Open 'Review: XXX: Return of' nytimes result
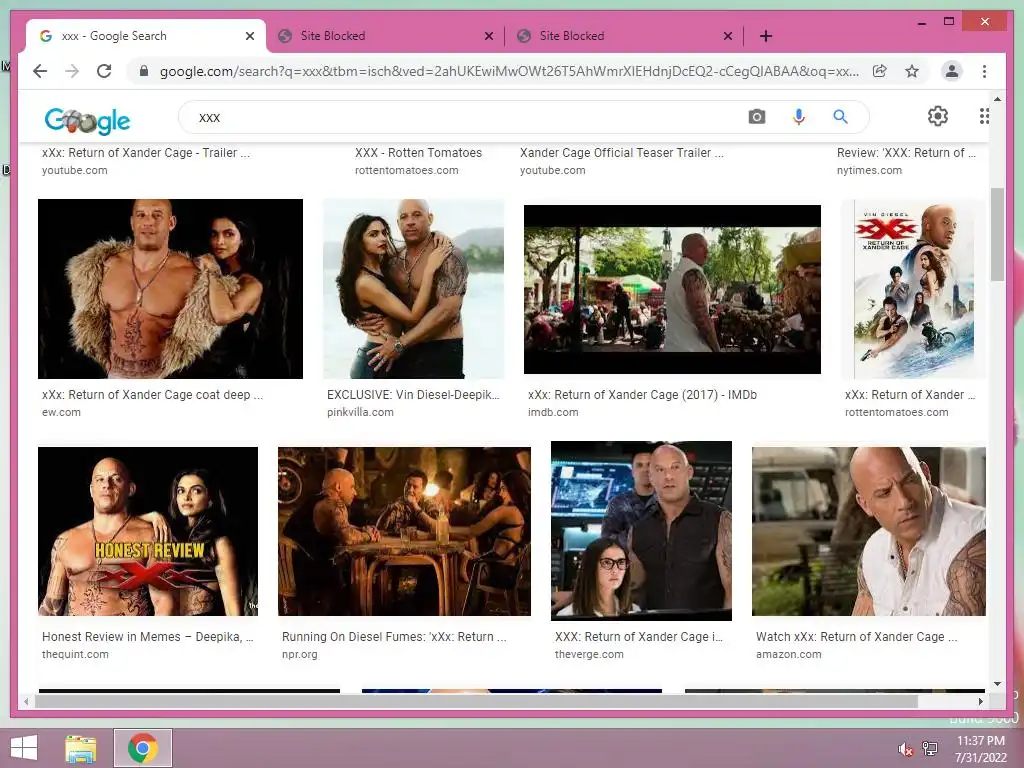This screenshot has width=1024, height=768. tap(906, 153)
